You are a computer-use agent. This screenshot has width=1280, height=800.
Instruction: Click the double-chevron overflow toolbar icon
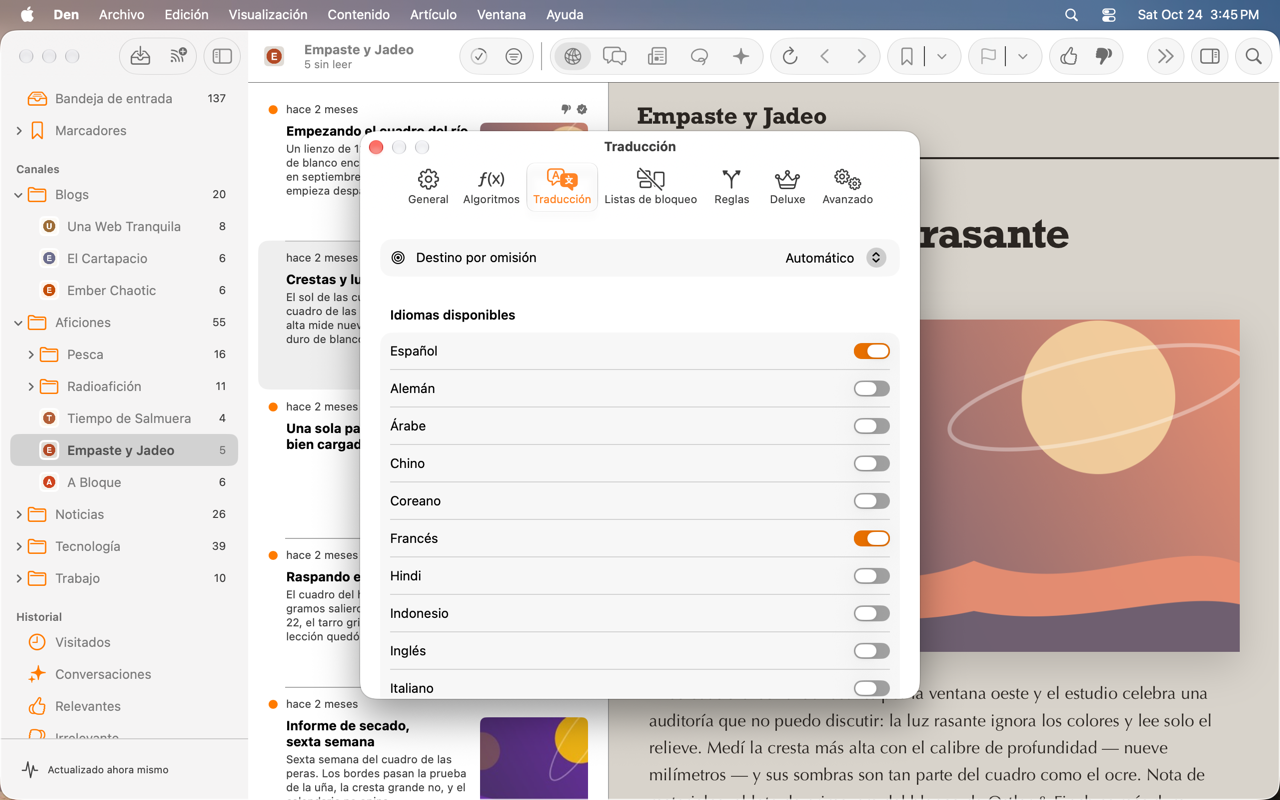1165,57
